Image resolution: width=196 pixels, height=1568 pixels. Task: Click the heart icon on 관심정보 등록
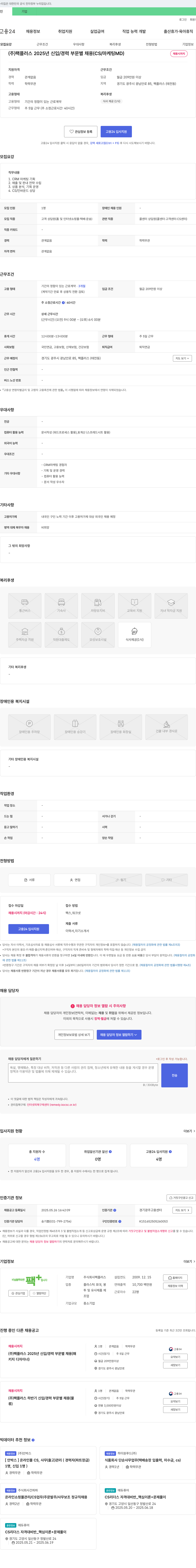click(71, 131)
